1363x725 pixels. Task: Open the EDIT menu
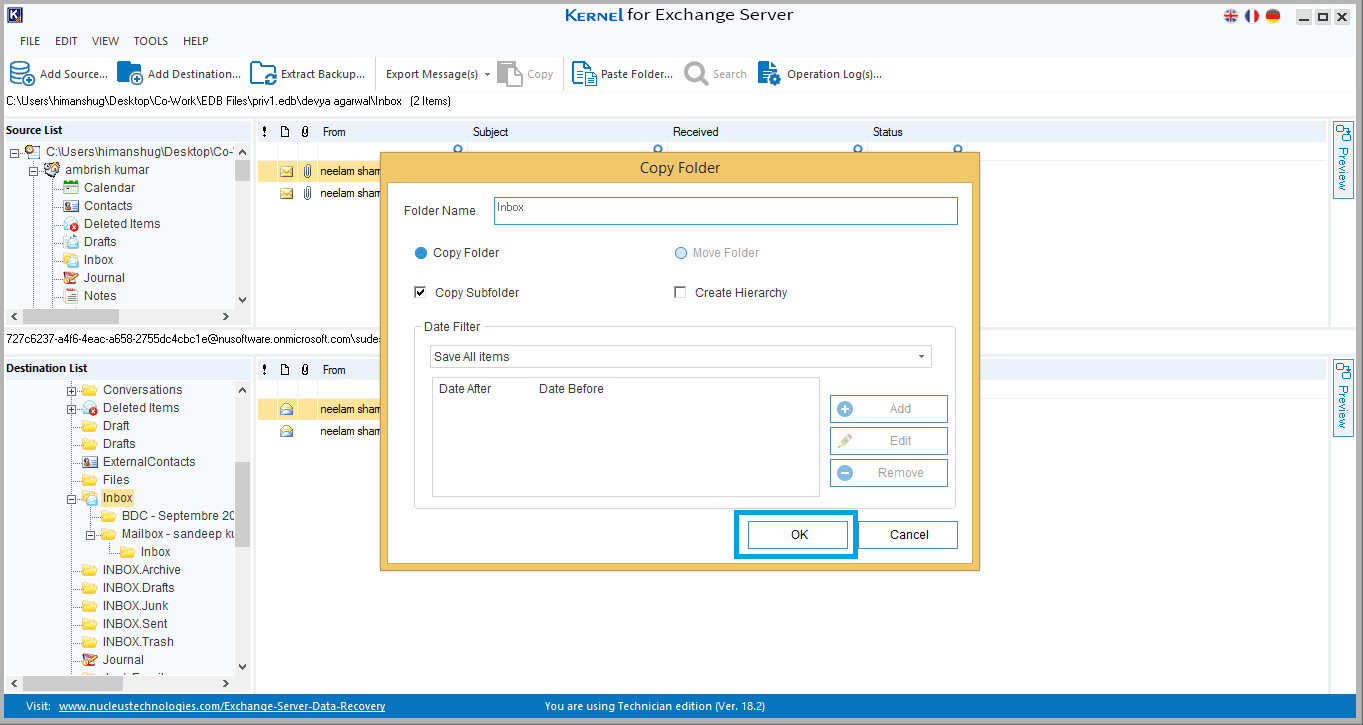[66, 41]
